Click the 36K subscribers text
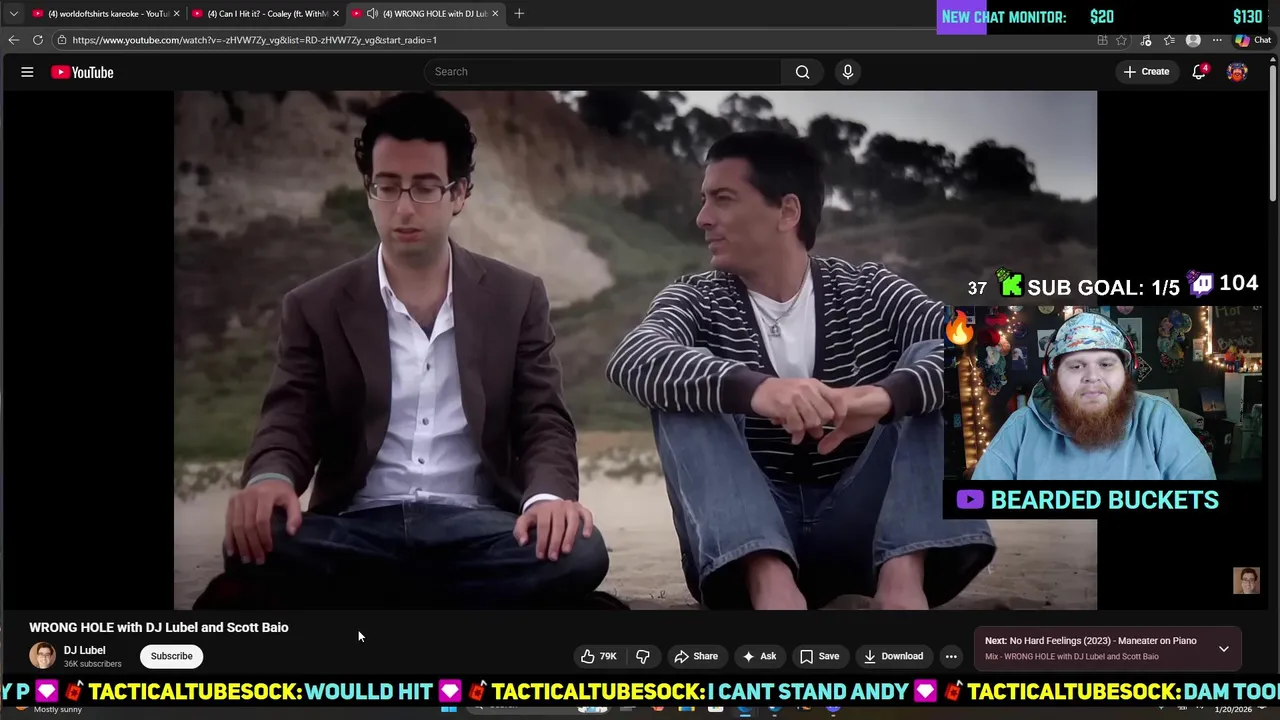This screenshot has width=1280, height=720. click(93, 664)
